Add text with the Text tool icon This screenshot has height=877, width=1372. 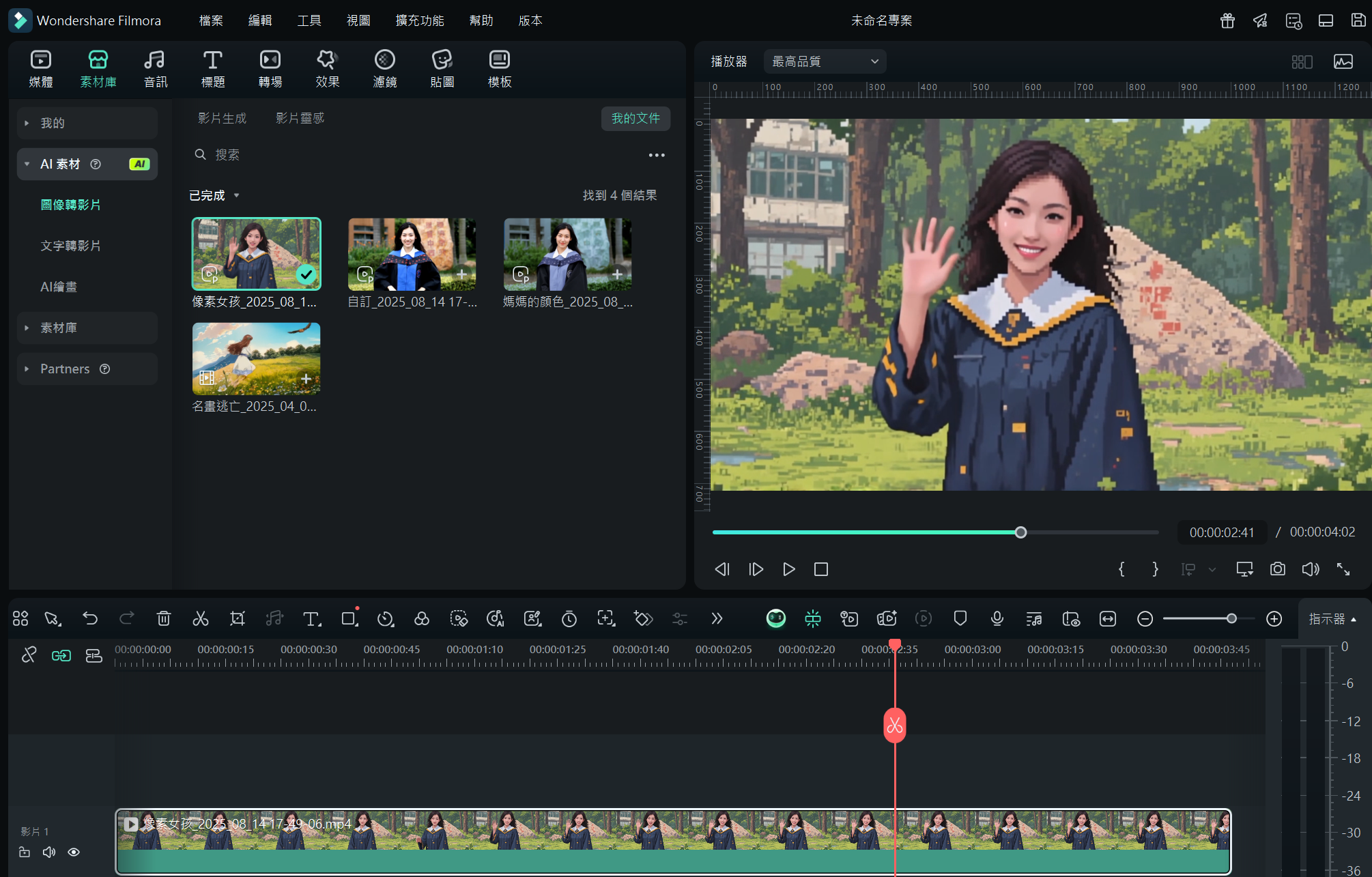click(x=312, y=619)
